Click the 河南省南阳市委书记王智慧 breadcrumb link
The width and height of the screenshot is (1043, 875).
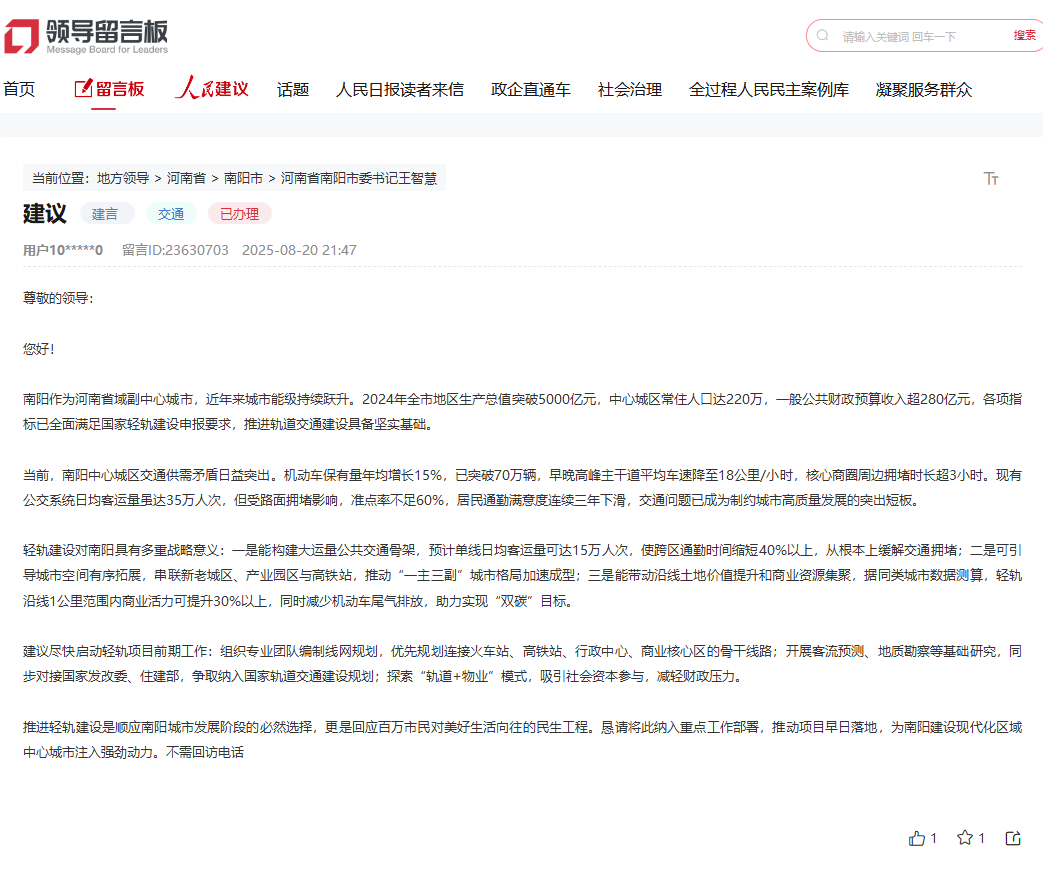click(x=360, y=177)
